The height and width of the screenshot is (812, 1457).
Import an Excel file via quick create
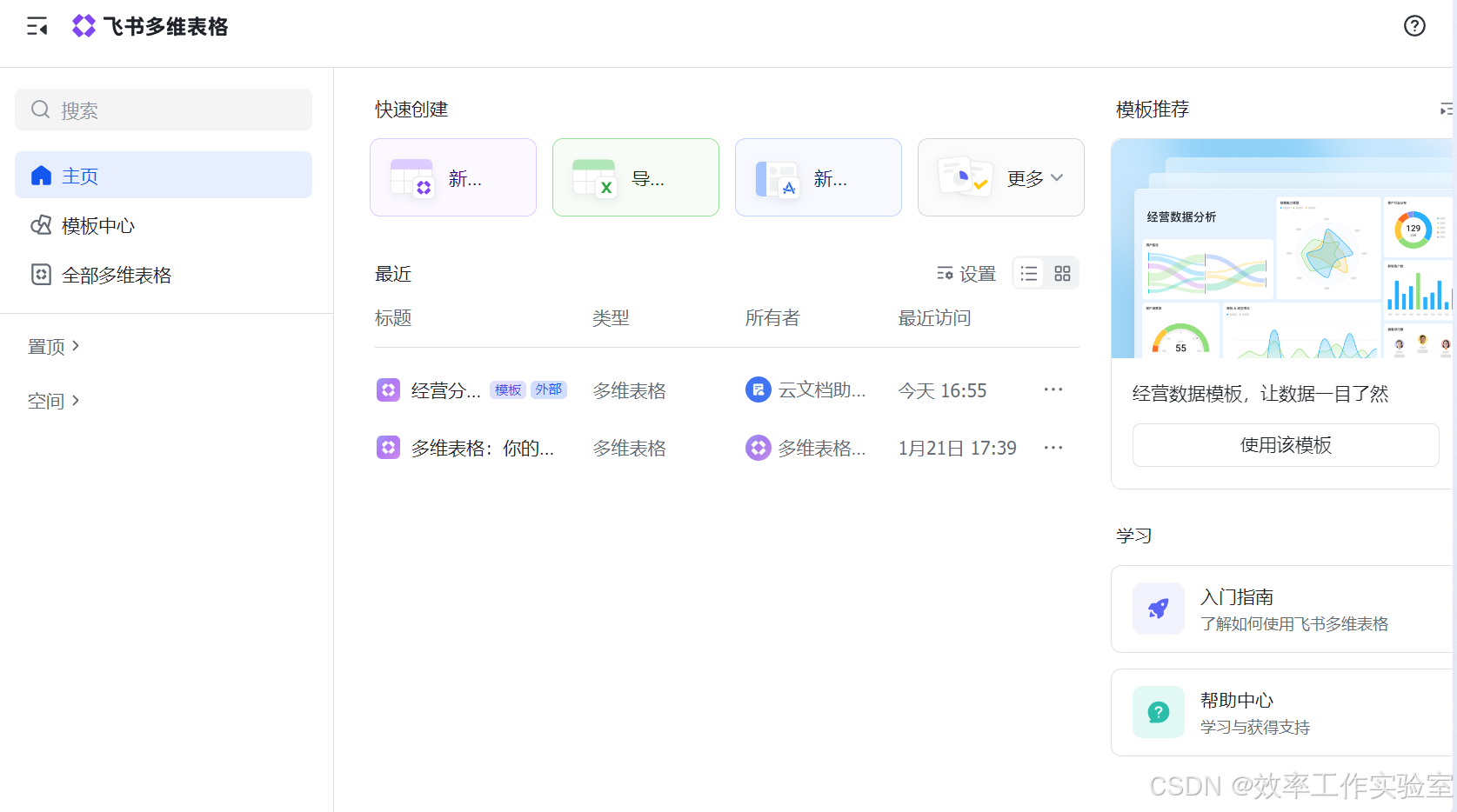[636, 177]
